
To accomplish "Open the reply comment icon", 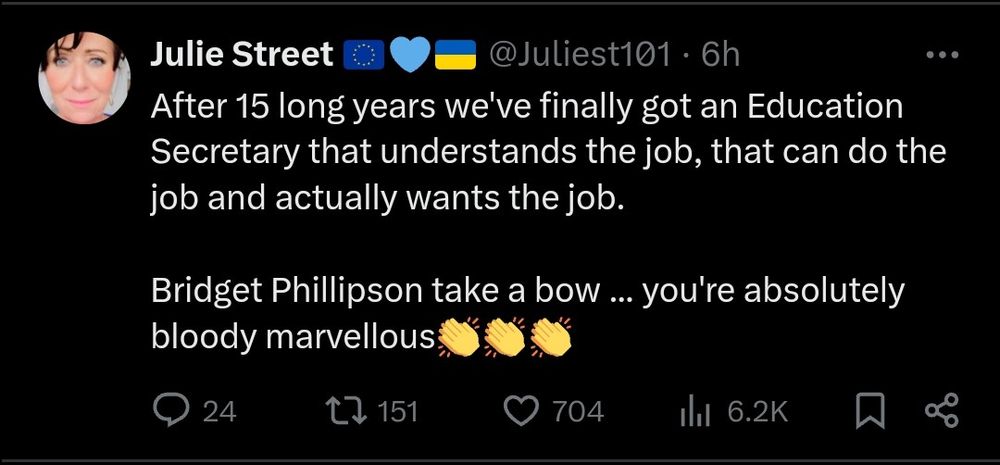I will pos(171,411).
